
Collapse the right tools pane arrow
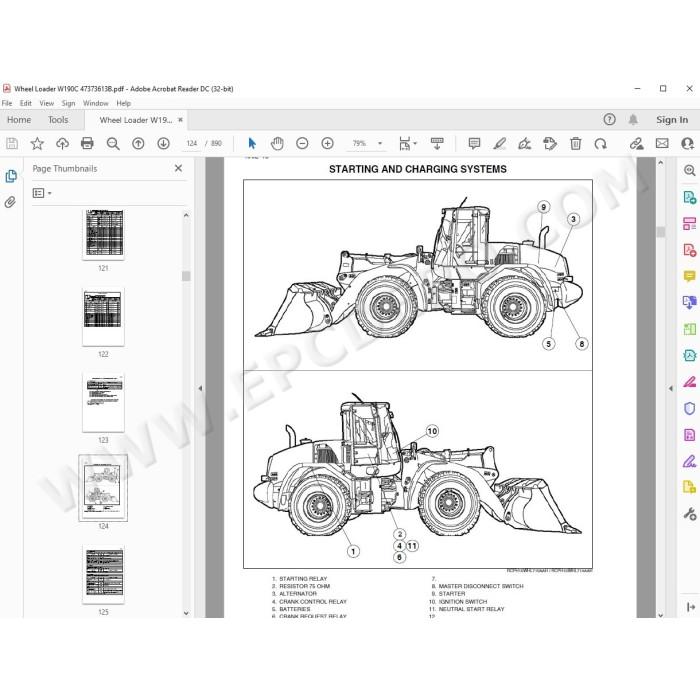[x=671, y=388]
